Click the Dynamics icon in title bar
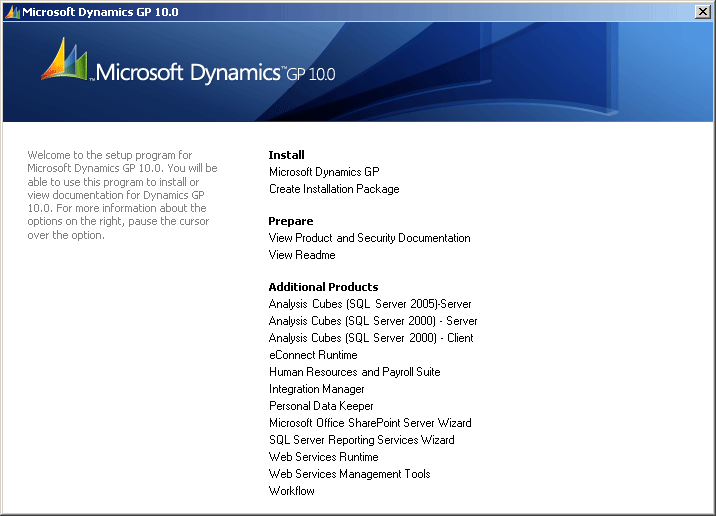Viewport: 716px width, 516px height. coord(12,12)
